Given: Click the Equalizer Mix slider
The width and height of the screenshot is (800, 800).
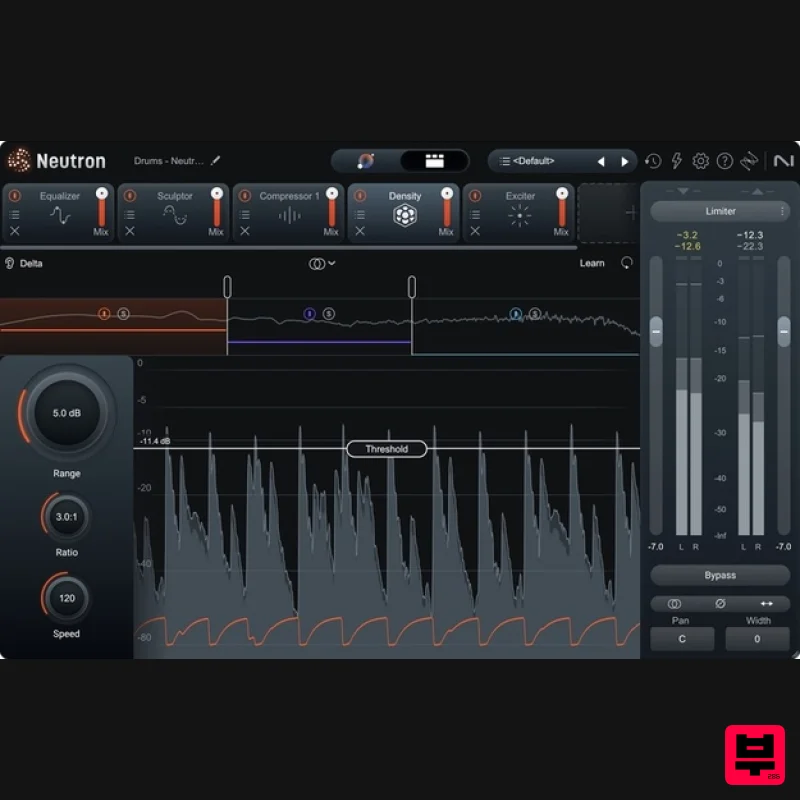Looking at the screenshot, I should click(x=102, y=208).
